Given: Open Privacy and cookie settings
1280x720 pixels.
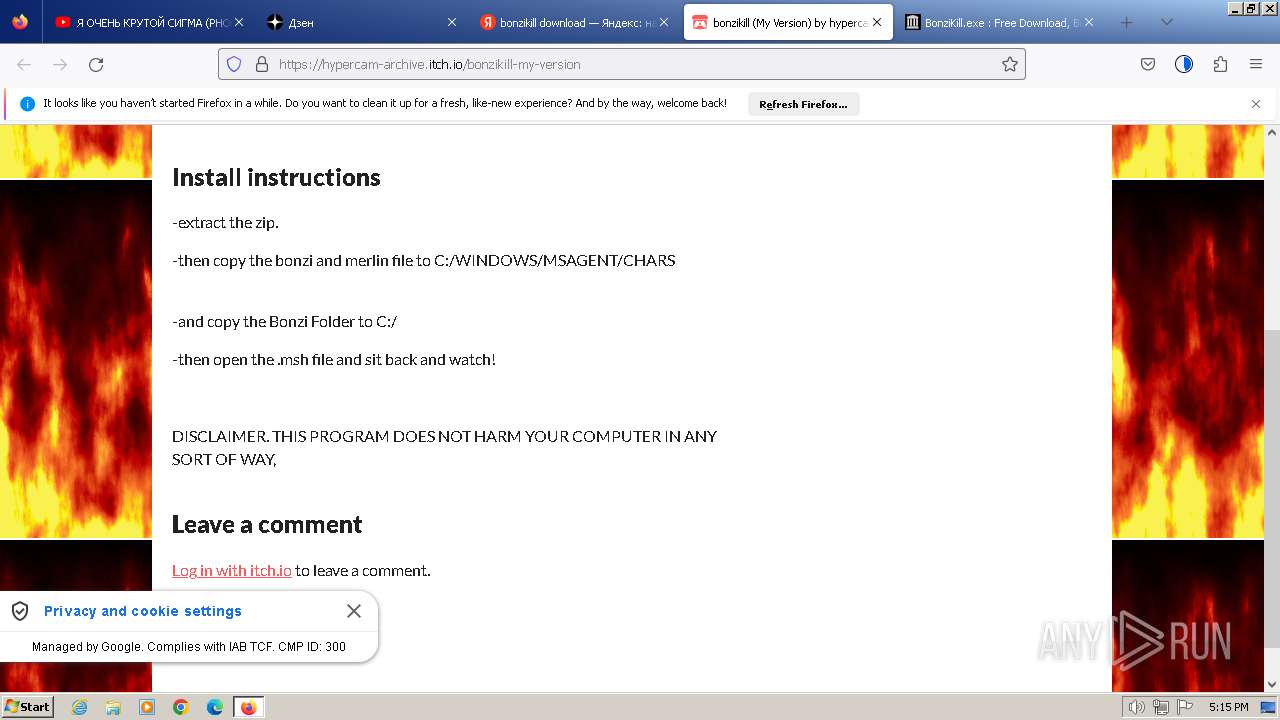Looking at the screenshot, I should click(143, 611).
